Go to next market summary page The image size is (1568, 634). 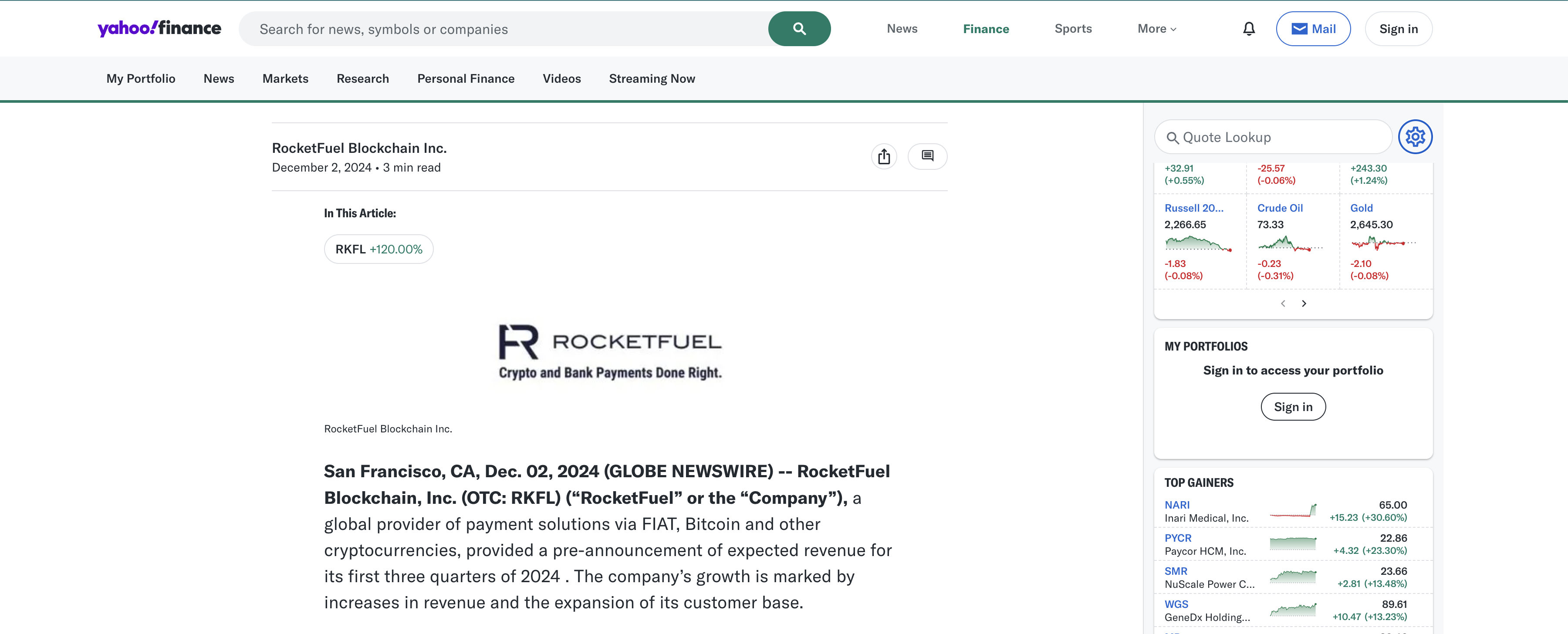1304,303
